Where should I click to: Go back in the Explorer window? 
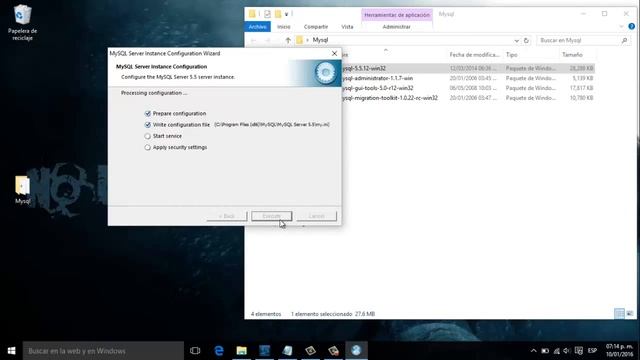click(253, 40)
